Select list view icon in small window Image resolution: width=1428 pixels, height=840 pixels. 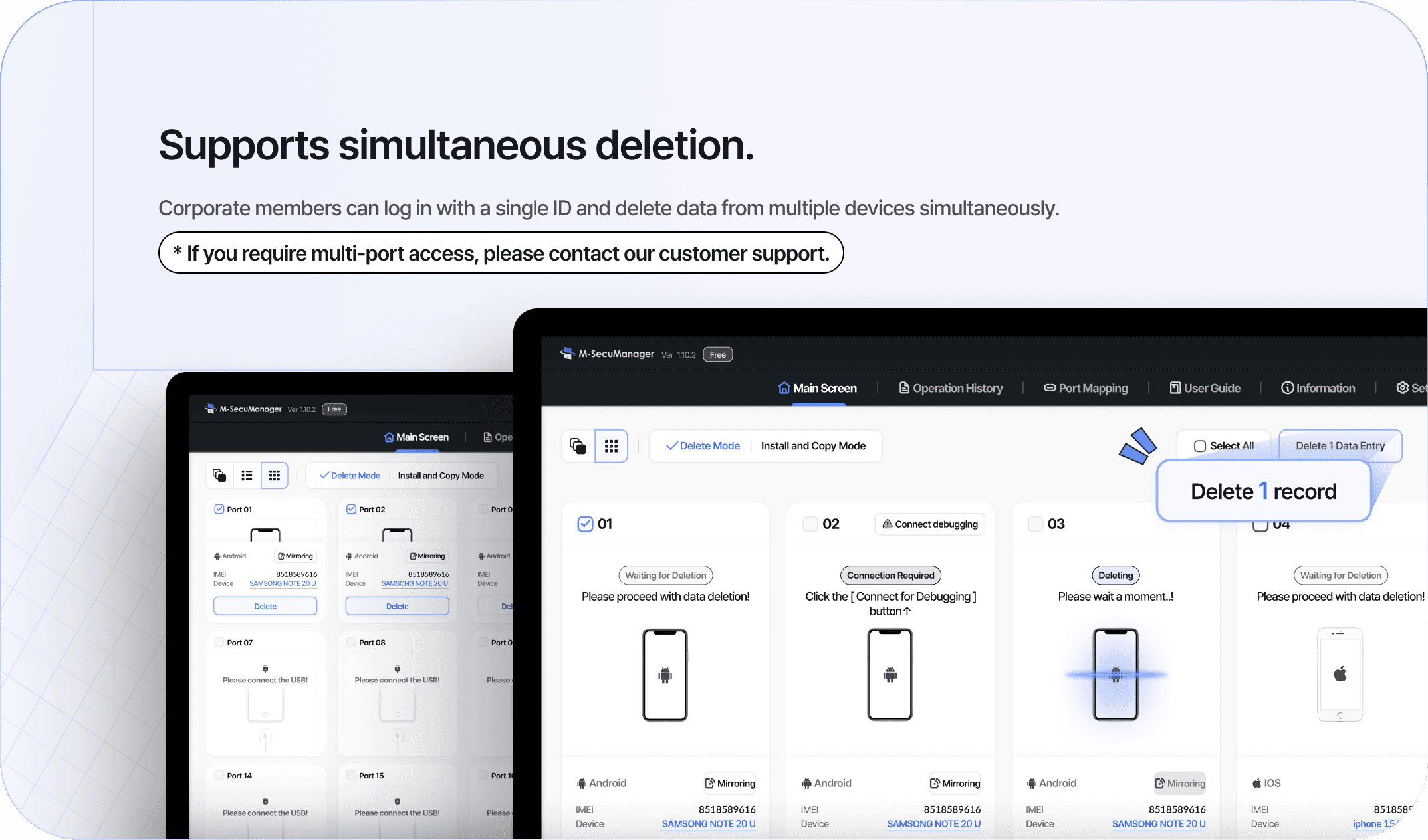pos(247,475)
